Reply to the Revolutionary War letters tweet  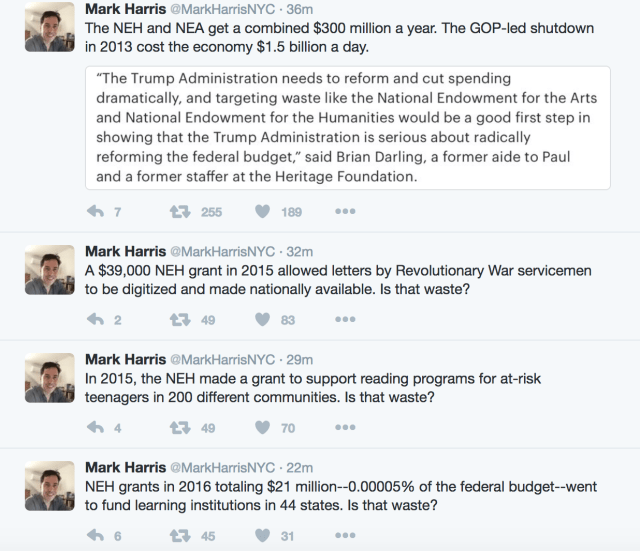[97, 320]
